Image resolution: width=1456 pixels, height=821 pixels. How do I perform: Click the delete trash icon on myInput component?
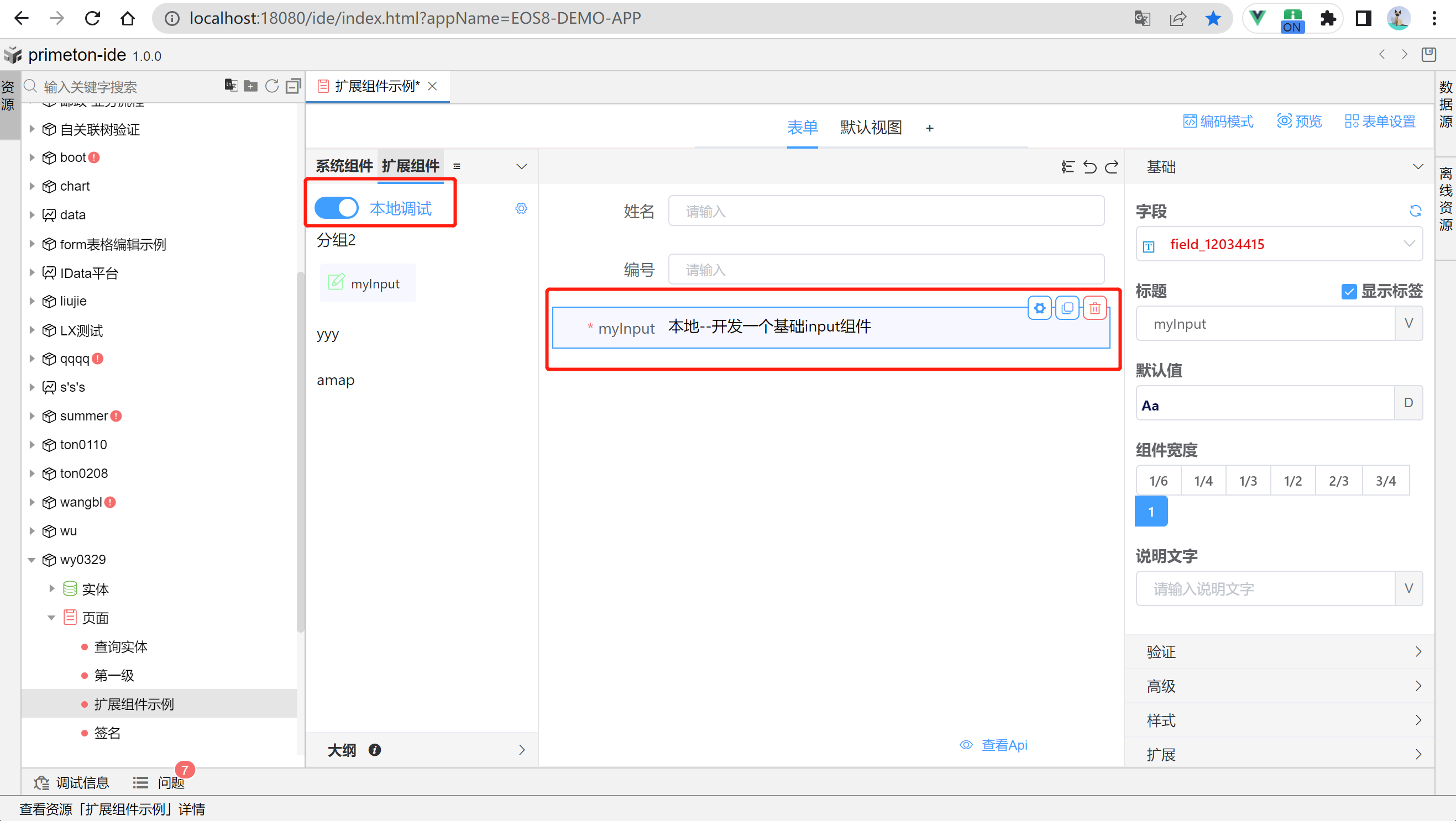[1095, 308]
